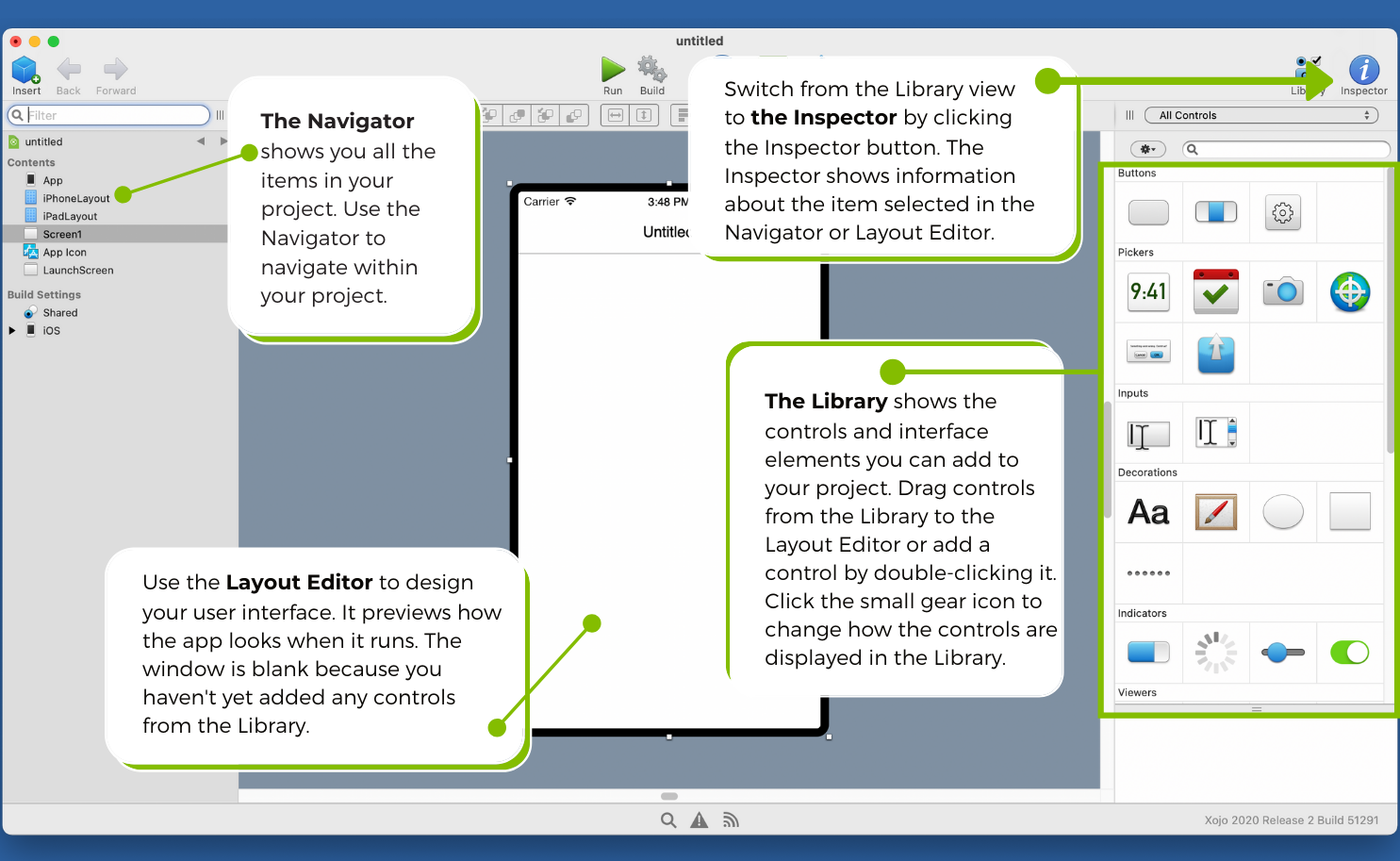Image resolution: width=1400 pixels, height=861 pixels.
Task: Click the green switch control in Indicators
Action: click(x=1349, y=652)
